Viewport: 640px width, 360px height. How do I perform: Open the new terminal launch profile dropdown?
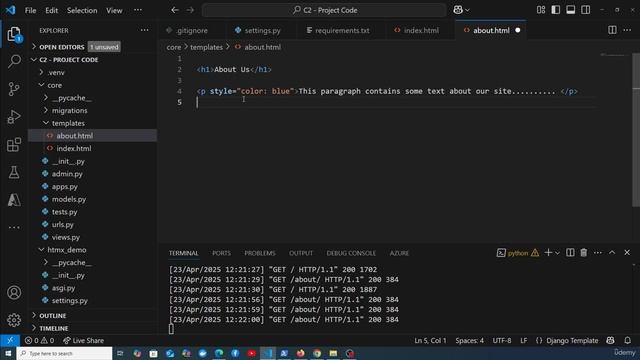(557, 253)
